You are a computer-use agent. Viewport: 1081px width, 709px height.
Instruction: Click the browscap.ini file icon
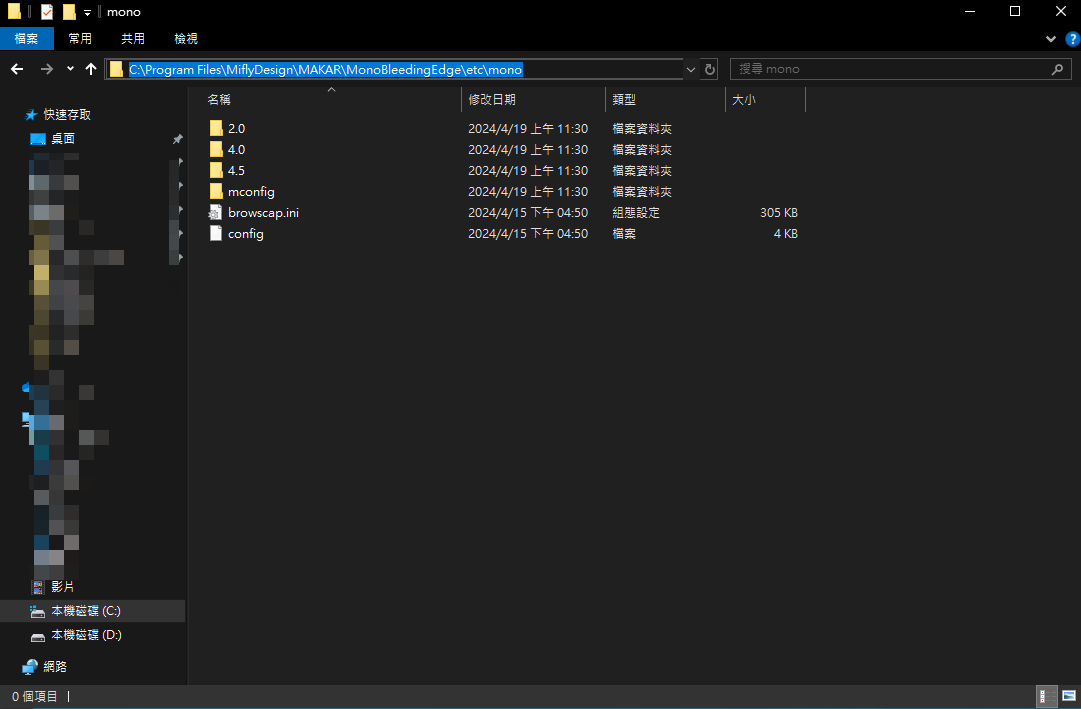coord(216,213)
